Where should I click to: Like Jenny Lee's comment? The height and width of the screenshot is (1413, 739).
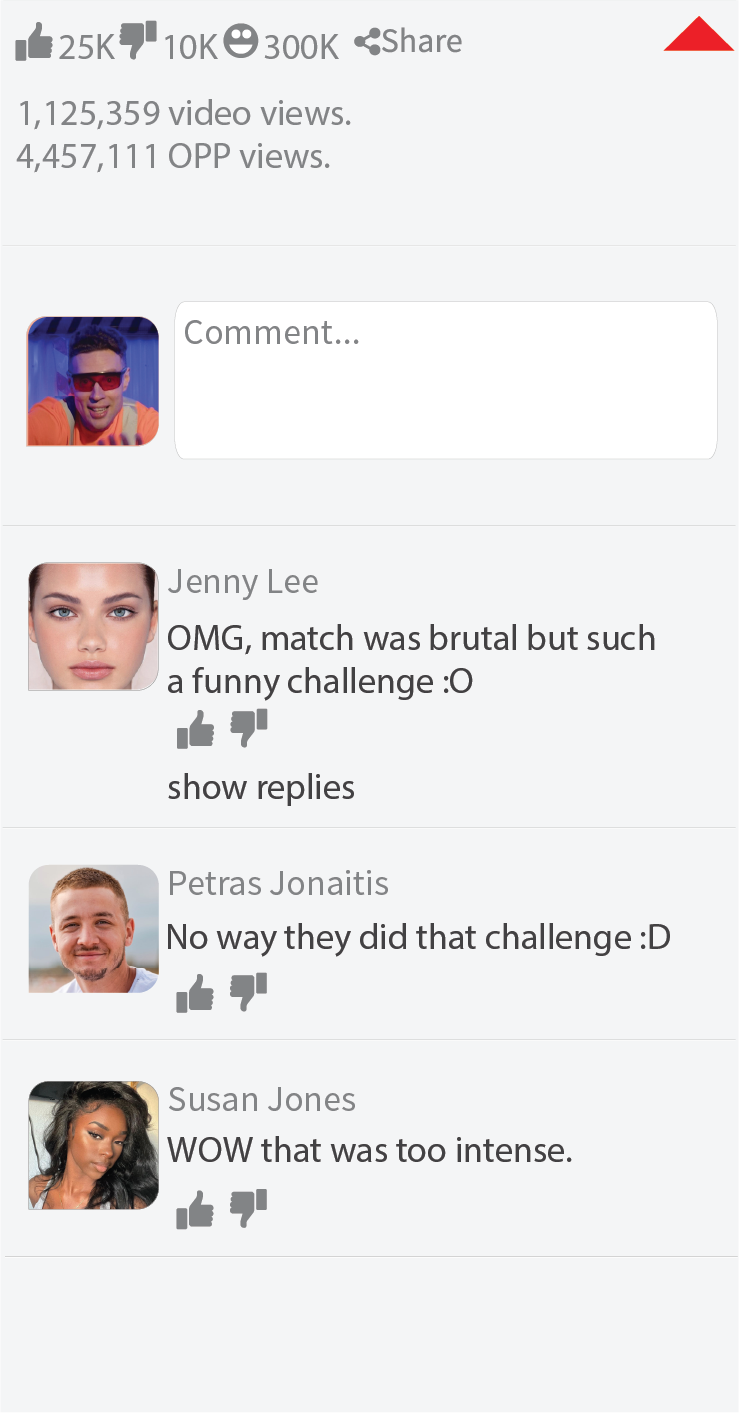point(195,730)
